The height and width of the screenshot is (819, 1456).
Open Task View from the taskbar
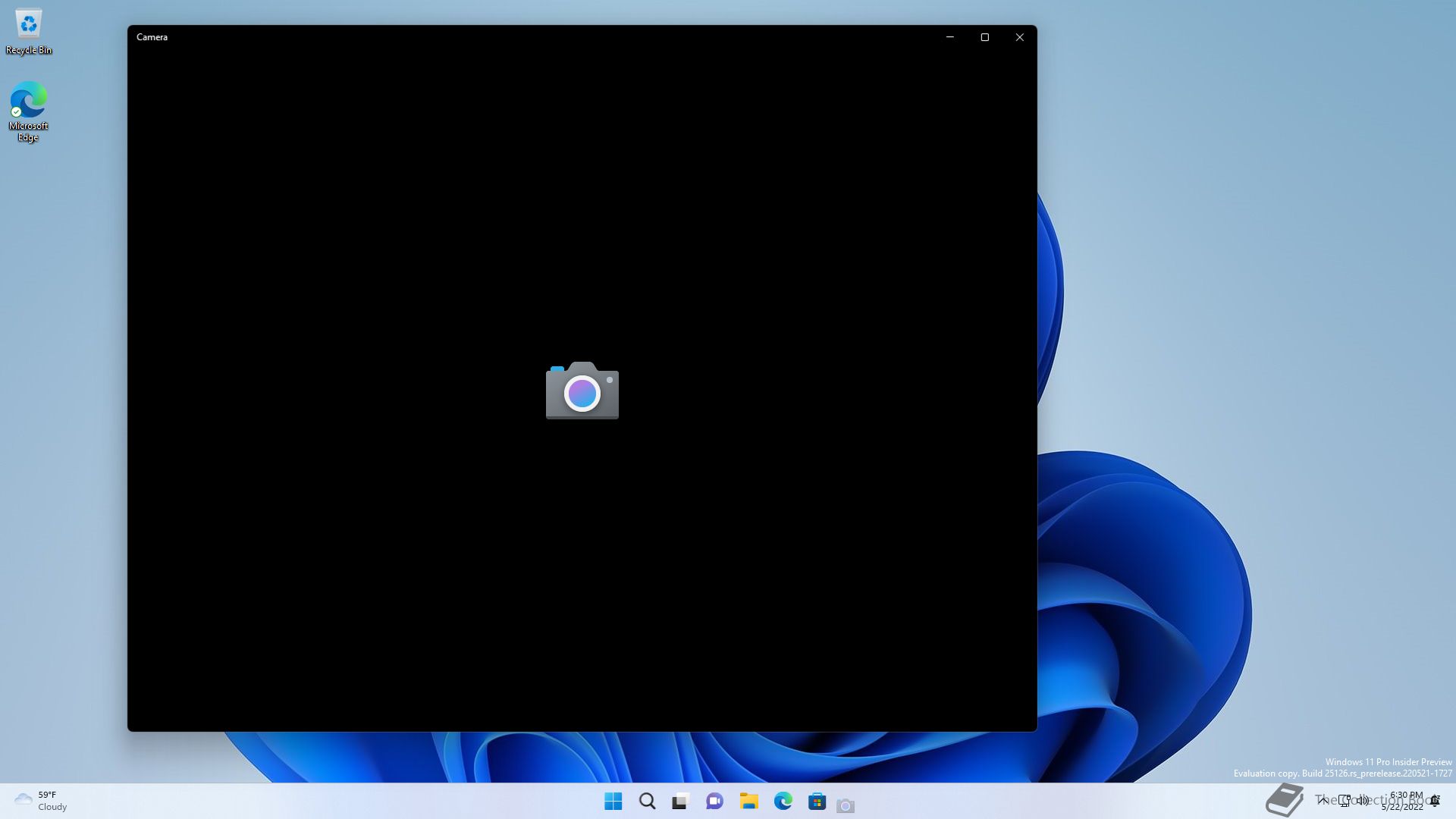[x=680, y=802]
